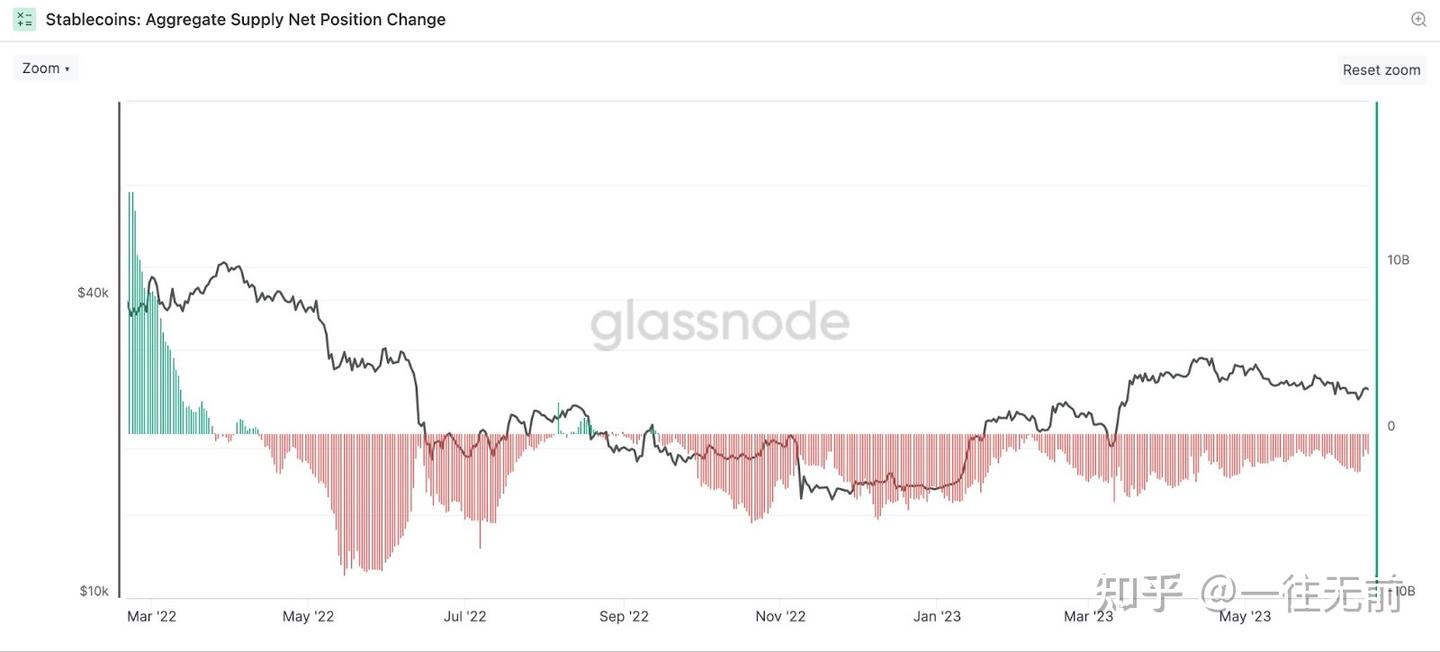Screen dimensions: 1440x652
Task: Click the 0 right axis label
Action: point(1391,426)
